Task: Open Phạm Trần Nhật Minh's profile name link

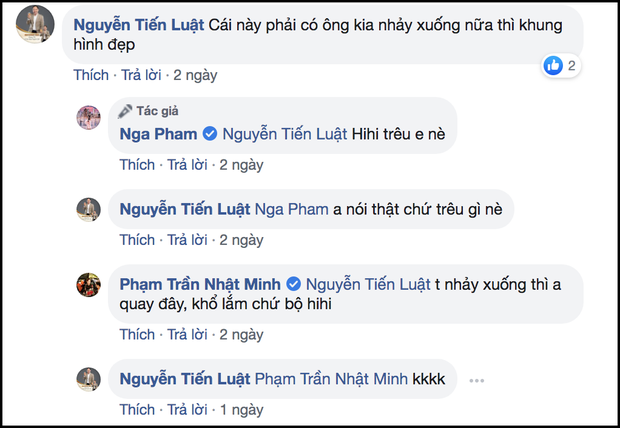Action: coord(201,284)
